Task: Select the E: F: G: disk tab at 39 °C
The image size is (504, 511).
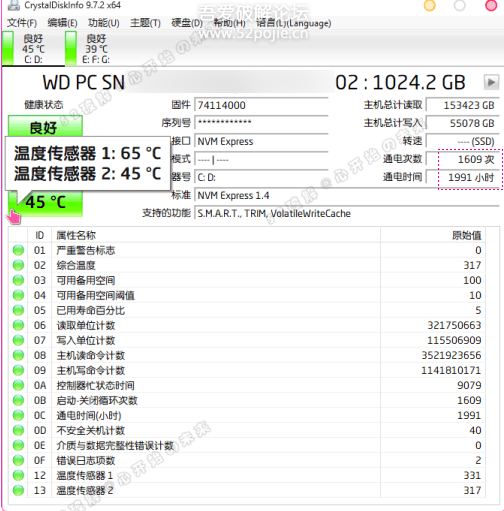Action: (95, 49)
